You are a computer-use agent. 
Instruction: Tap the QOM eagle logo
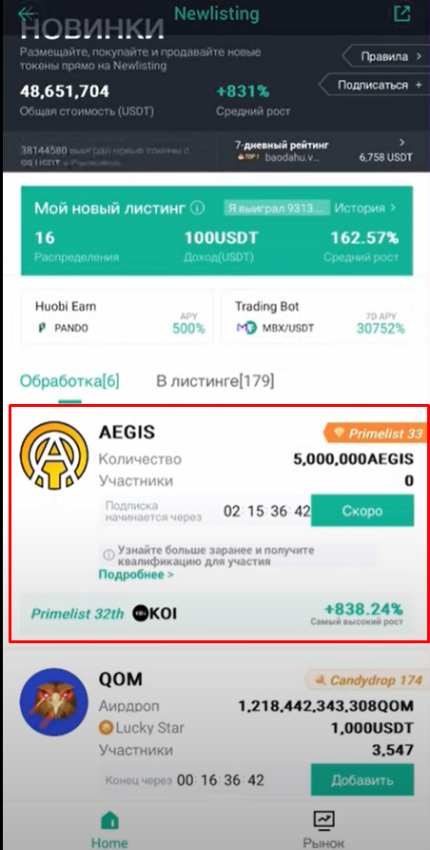pos(54,702)
